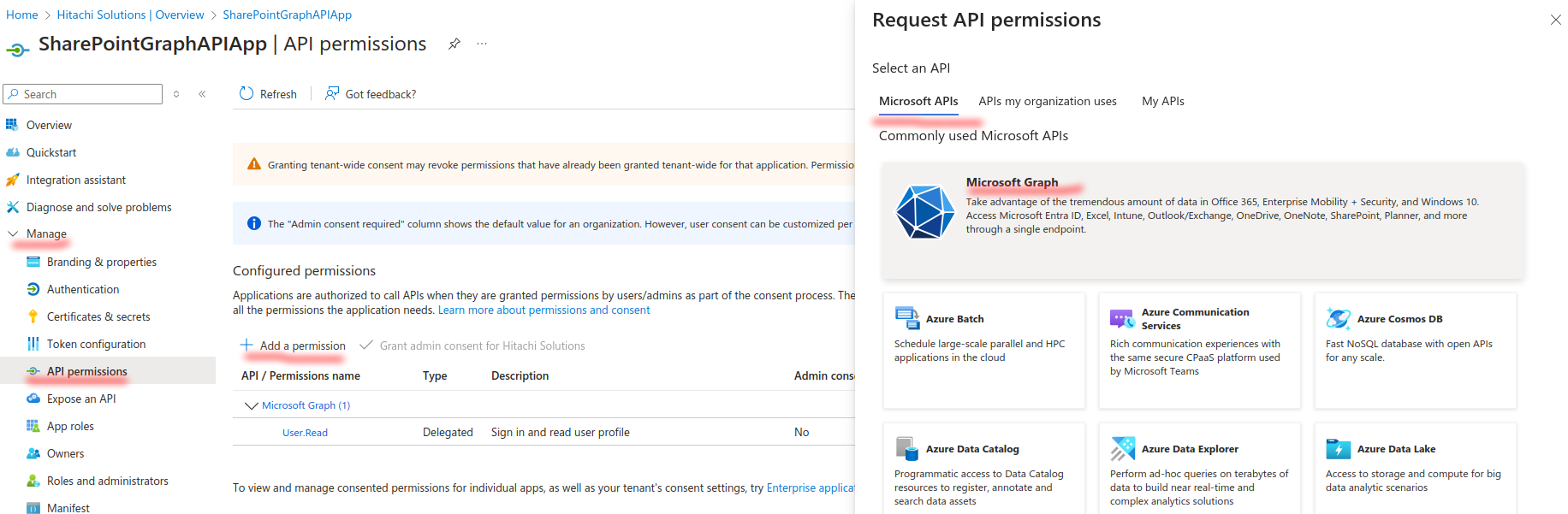Click the App roles grid icon
The height and width of the screenshot is (514, 1568).
(33, 426)
